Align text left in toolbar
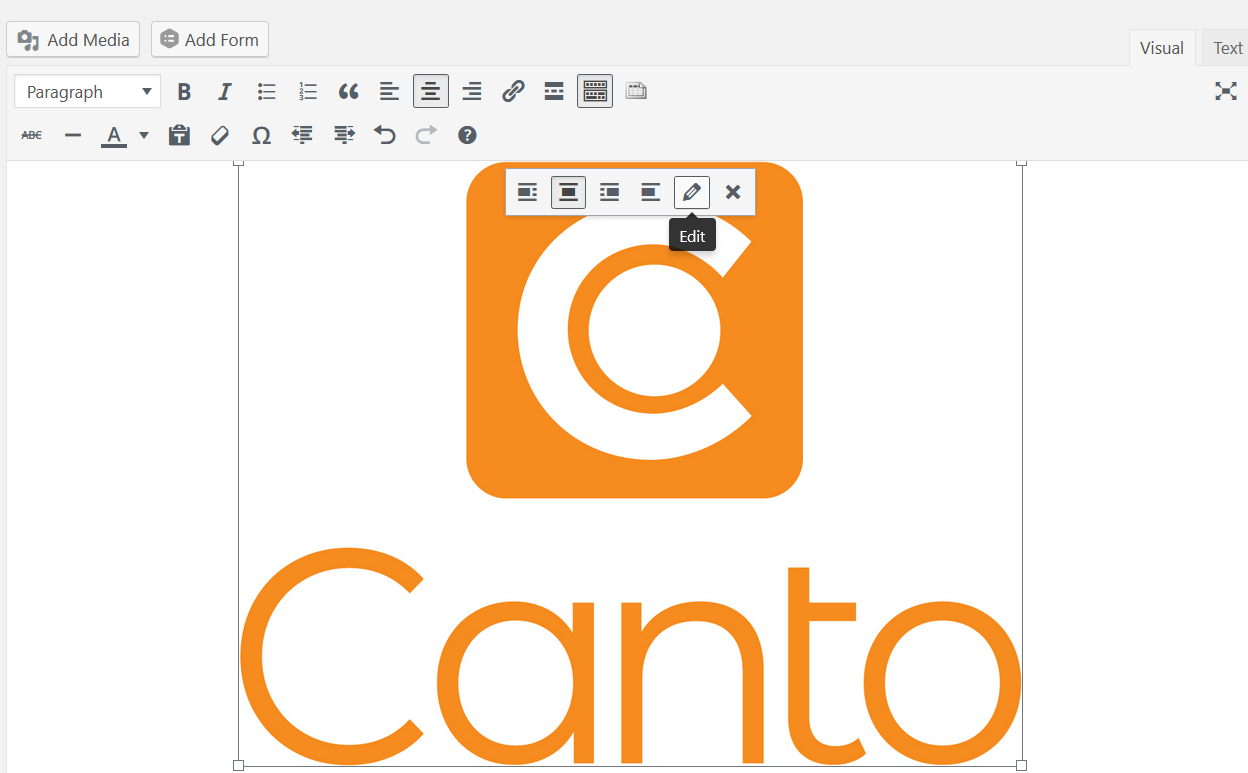1248x773 pixels. coord(389,92)
